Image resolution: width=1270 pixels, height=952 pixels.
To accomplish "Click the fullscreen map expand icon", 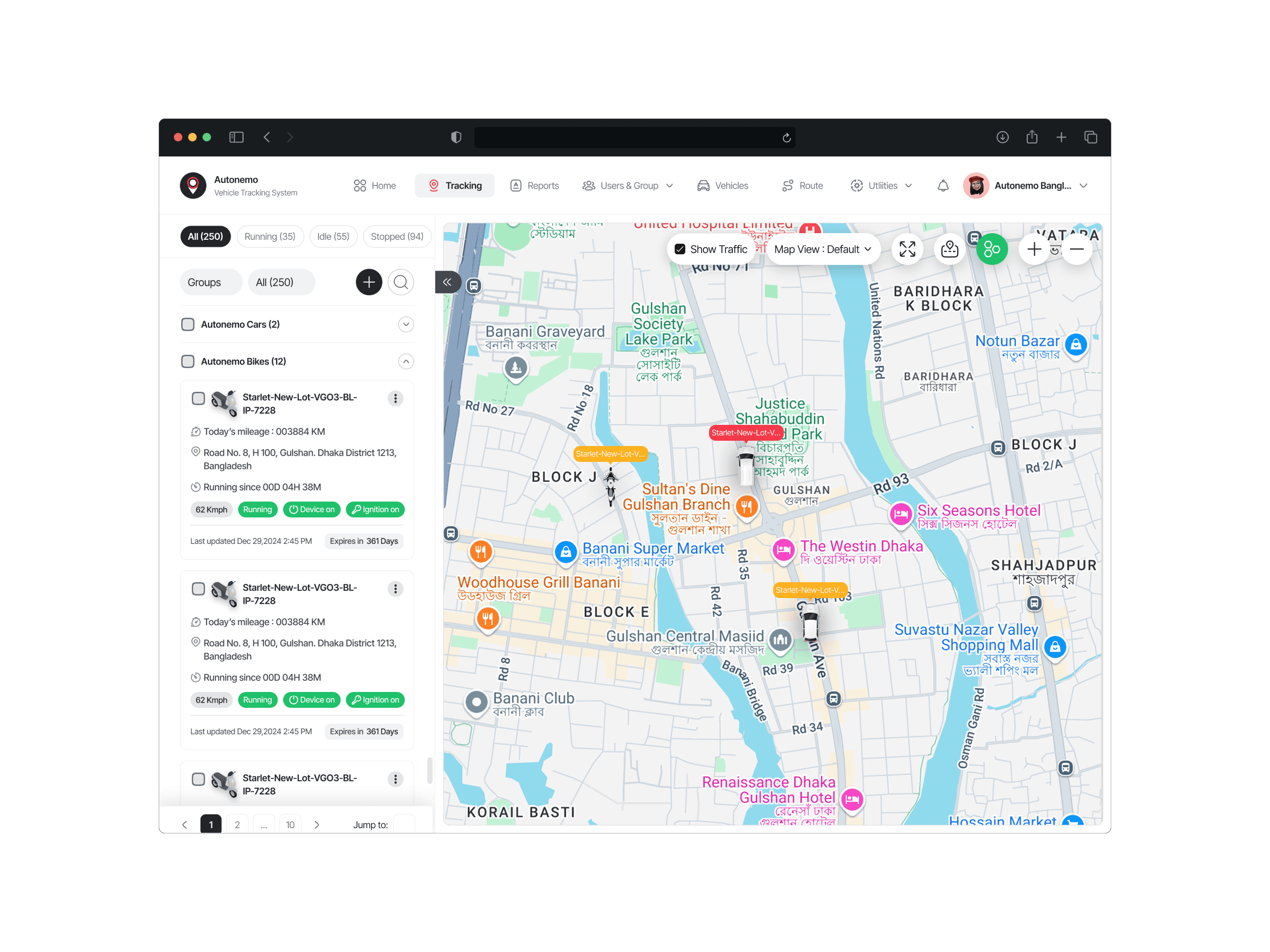I will pos(907,249).
